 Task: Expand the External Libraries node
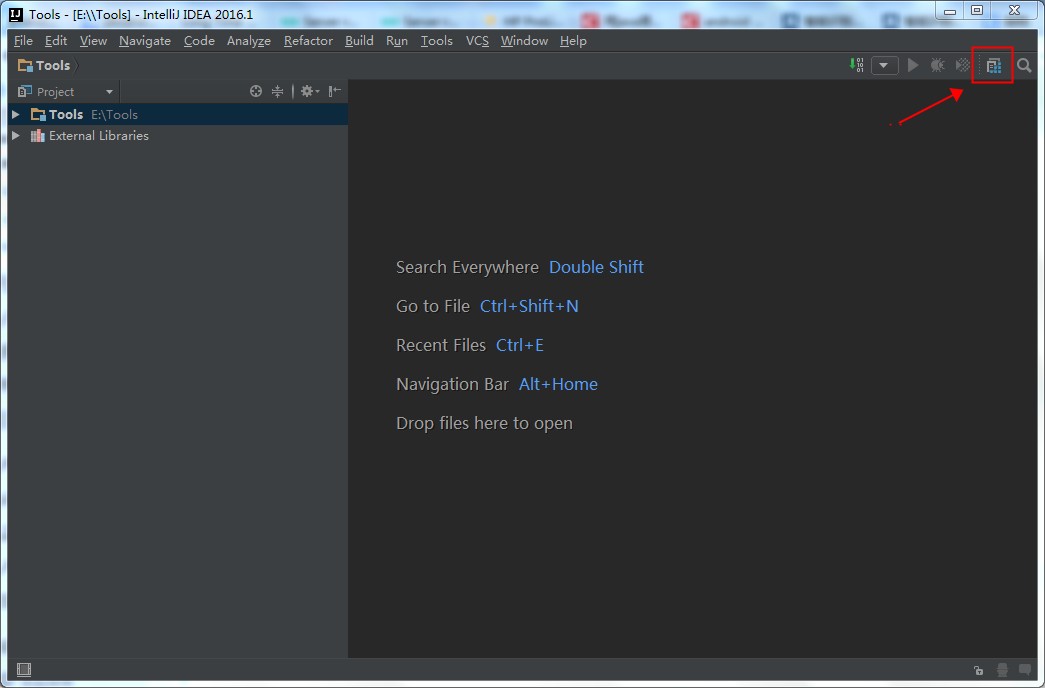[16, 135]
